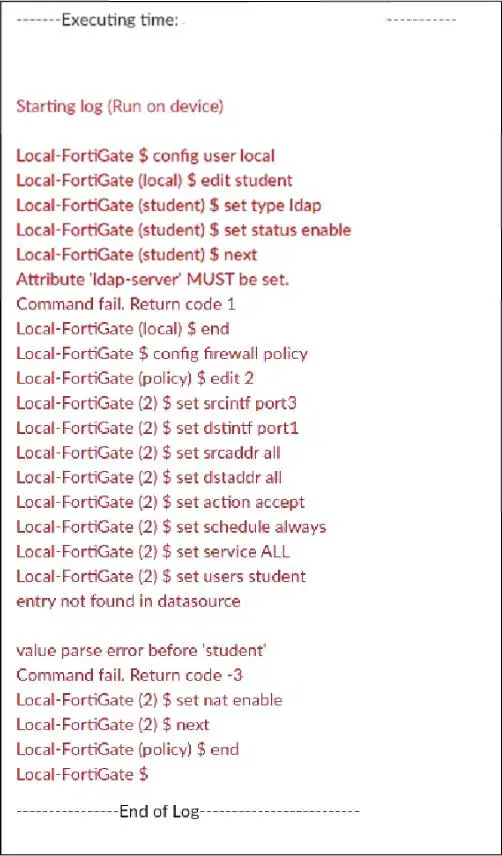
Task: Click the 'set status enable' line
Action: pos(183,229)
